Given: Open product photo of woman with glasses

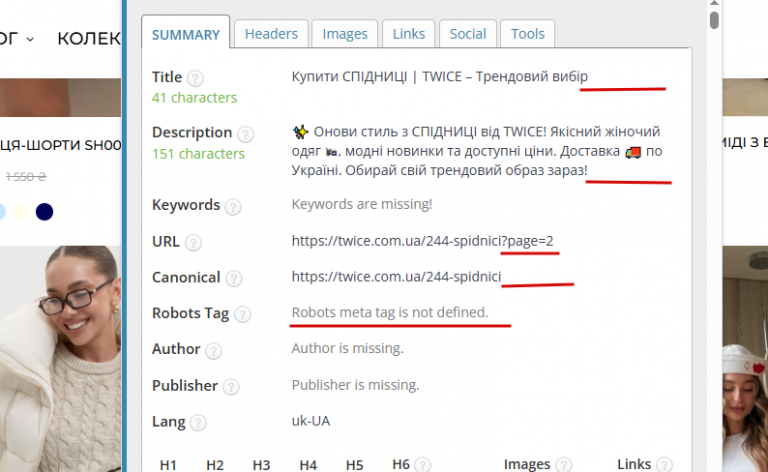Looking at the screenshot, I should point(60,359).
